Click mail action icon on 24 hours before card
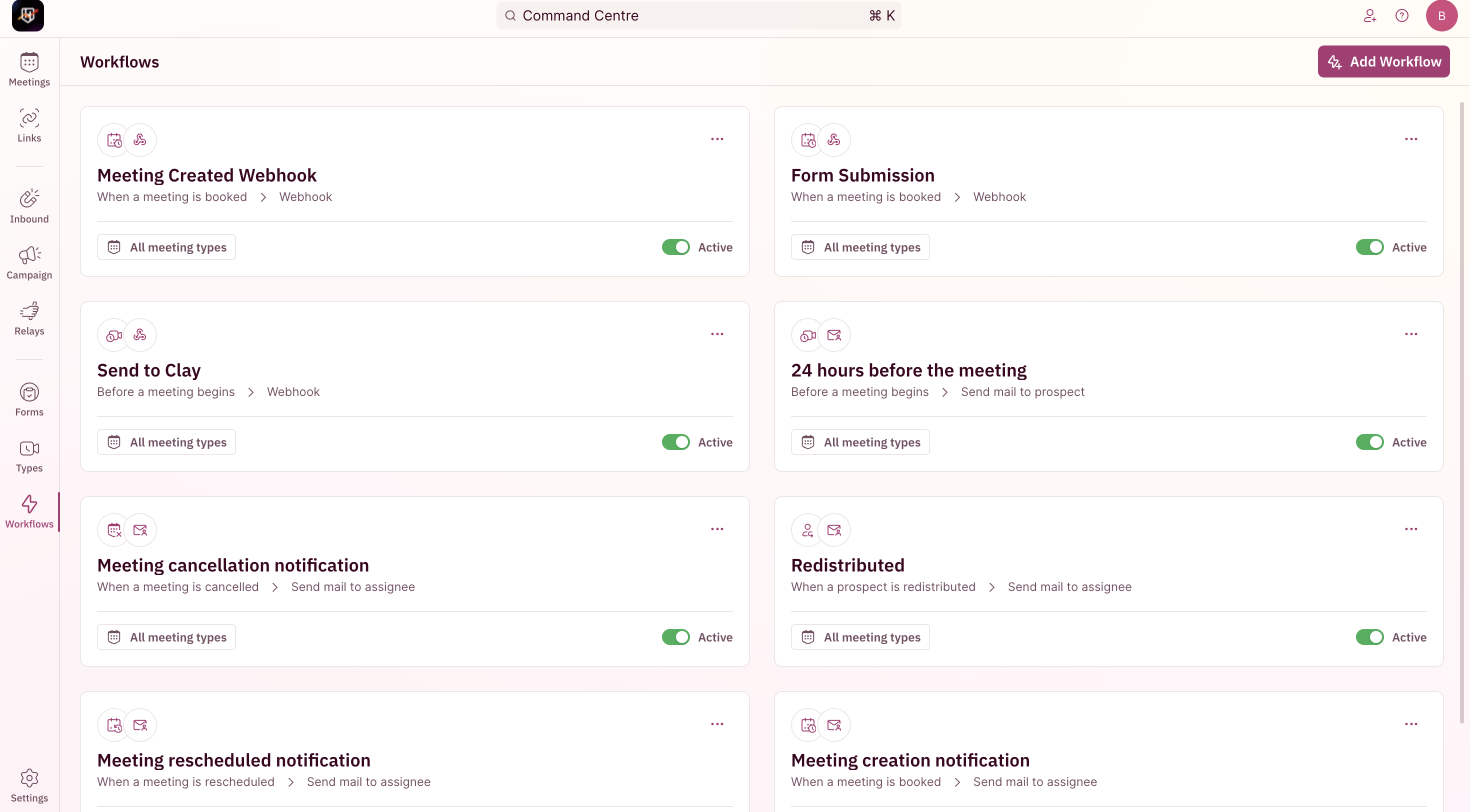This screenshot has width=1470, height=812. point(833,335)
